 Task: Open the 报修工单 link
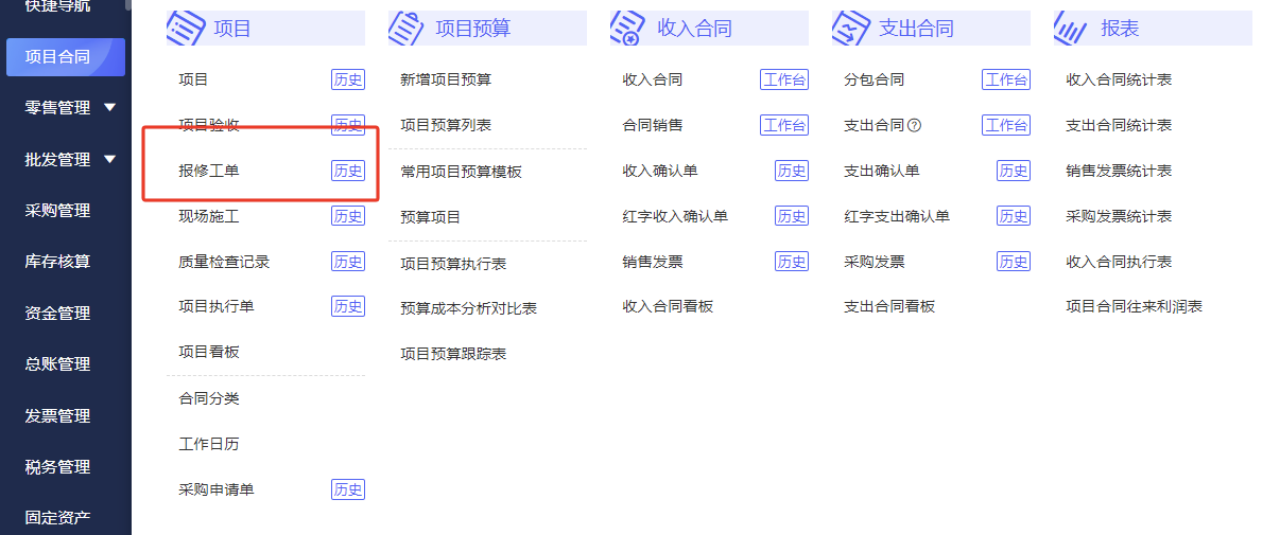(209, 171)
